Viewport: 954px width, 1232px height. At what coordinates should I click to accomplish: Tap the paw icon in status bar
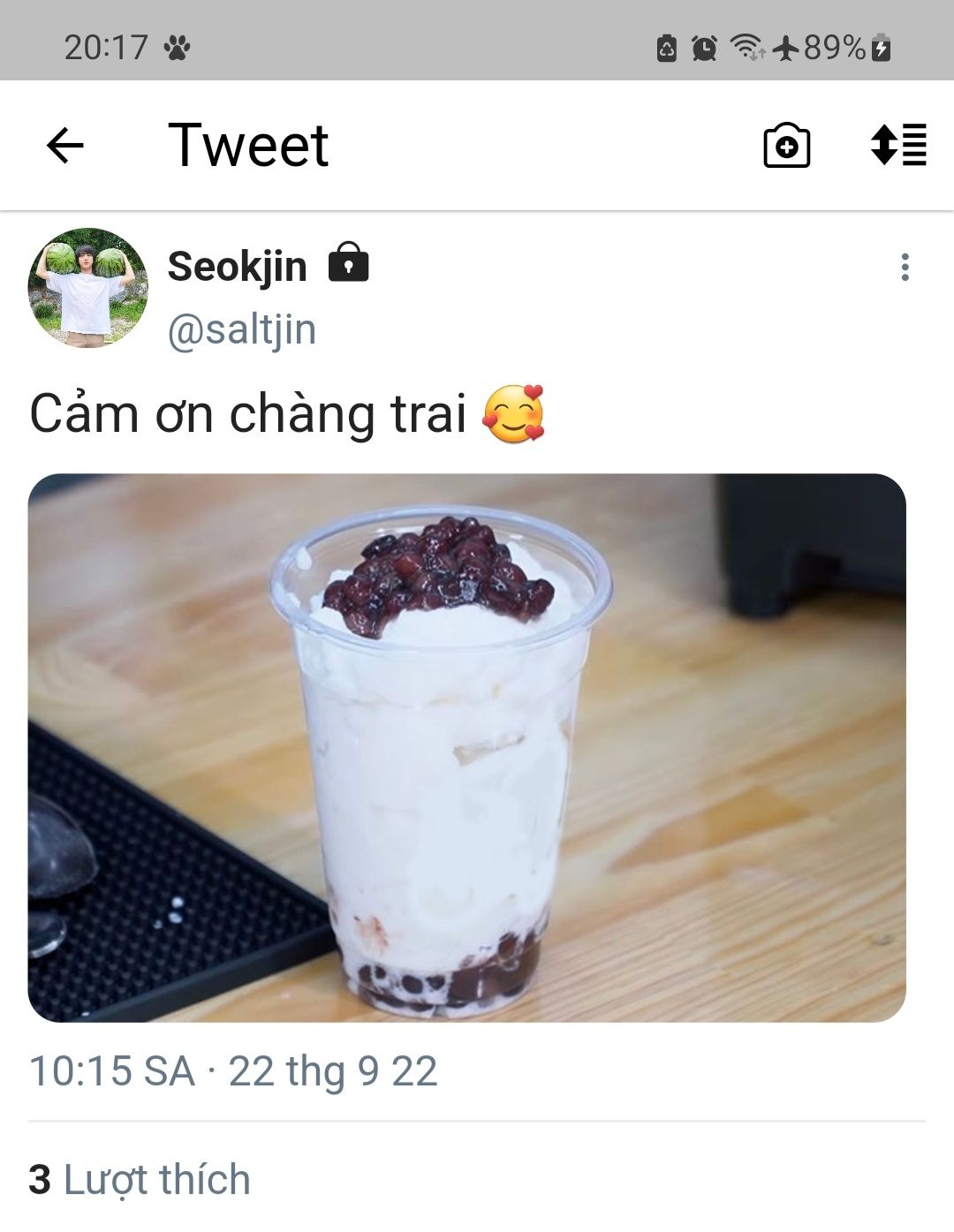pos(177,47)
